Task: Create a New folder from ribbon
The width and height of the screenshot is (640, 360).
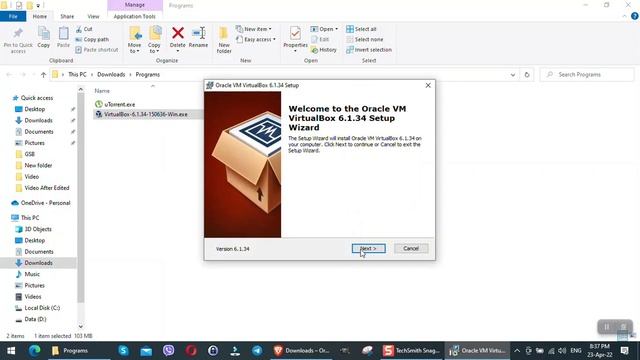Action: (x=224, y=40)
